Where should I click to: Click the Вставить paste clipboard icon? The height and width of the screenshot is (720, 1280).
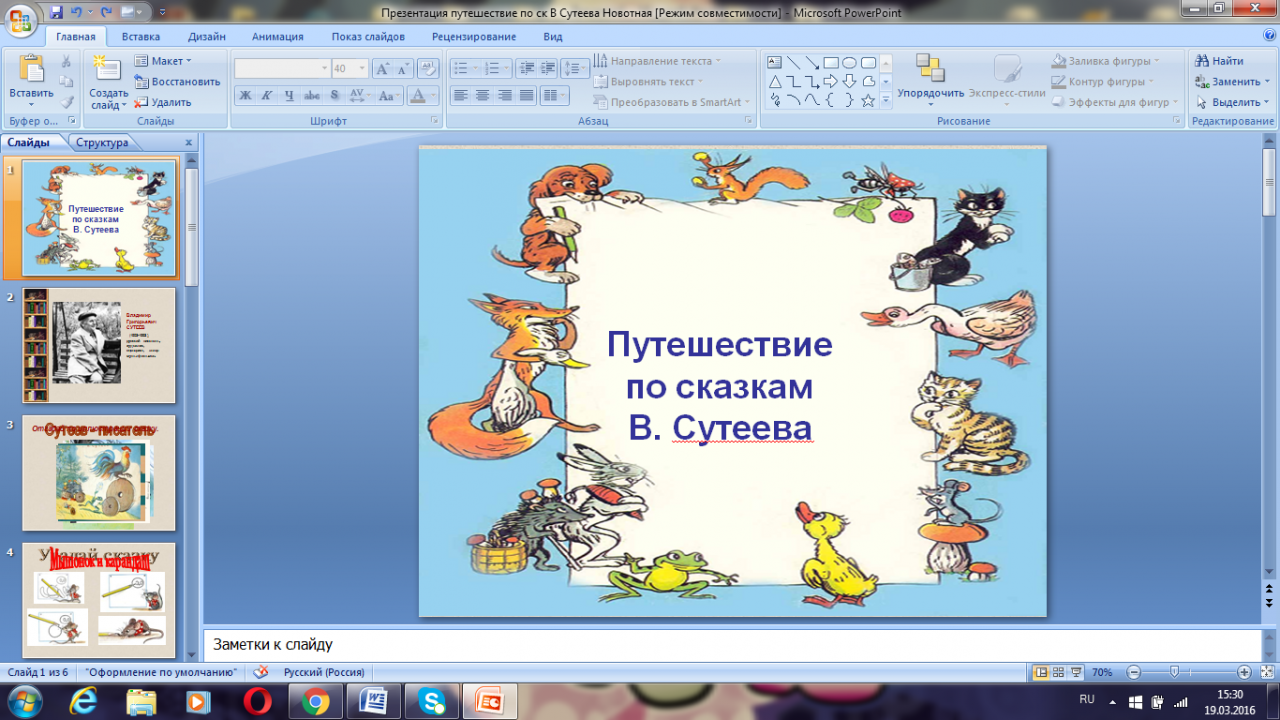click(31, 69)
